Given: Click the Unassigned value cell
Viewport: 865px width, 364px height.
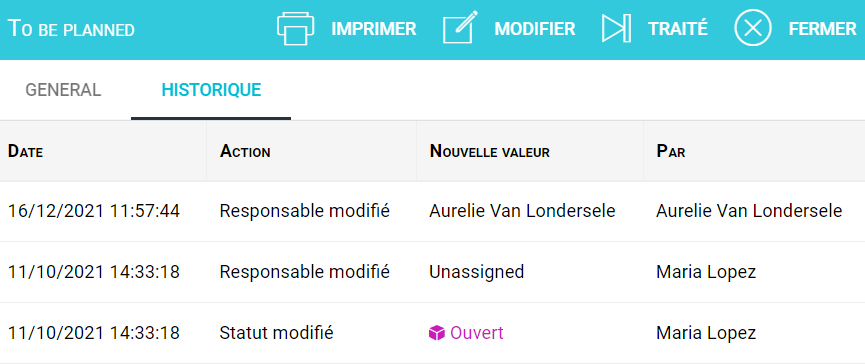Looking at the screenshot, I should click(x=477, y=272).
